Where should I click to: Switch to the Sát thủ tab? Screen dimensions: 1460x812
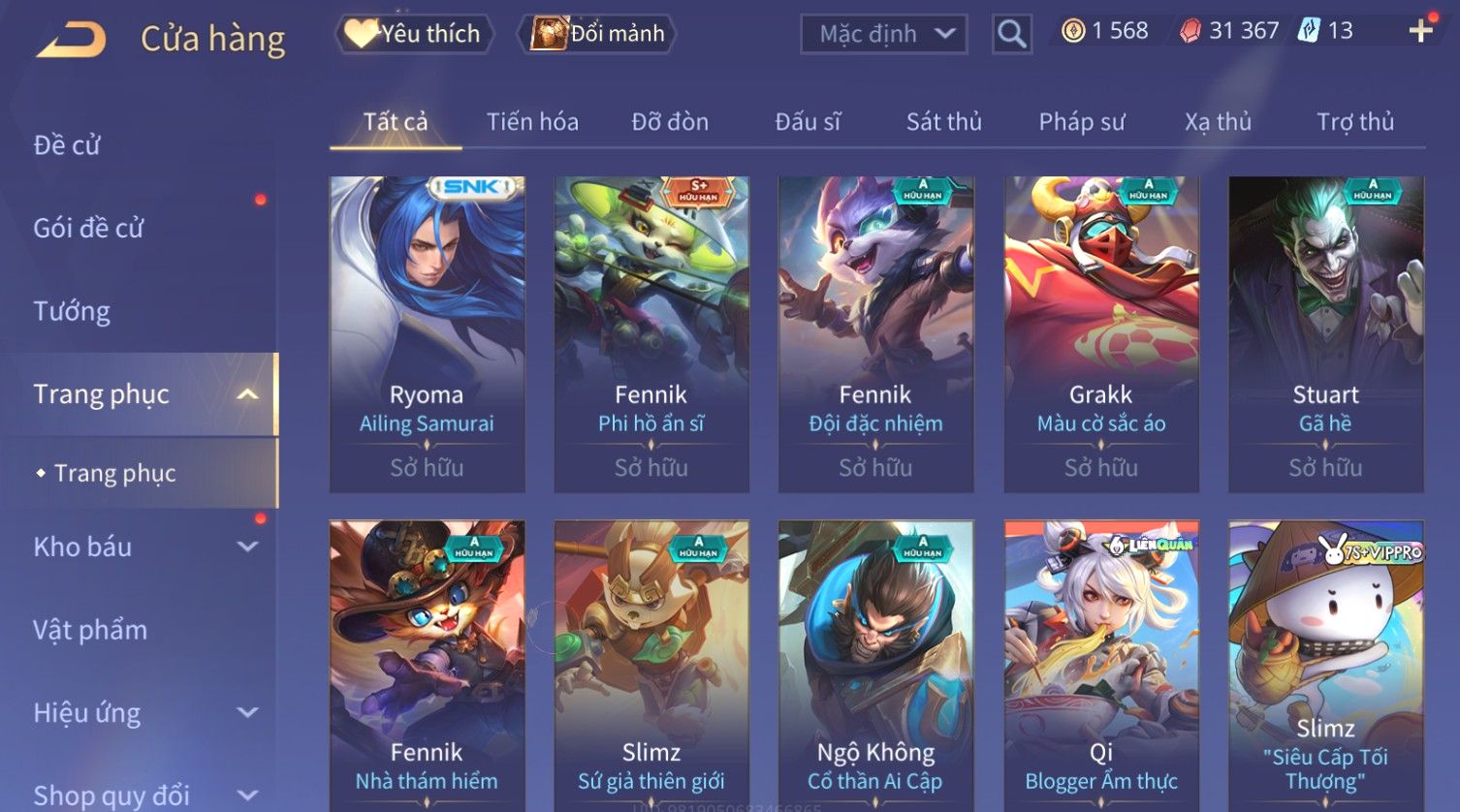click(x=943, y=122)
